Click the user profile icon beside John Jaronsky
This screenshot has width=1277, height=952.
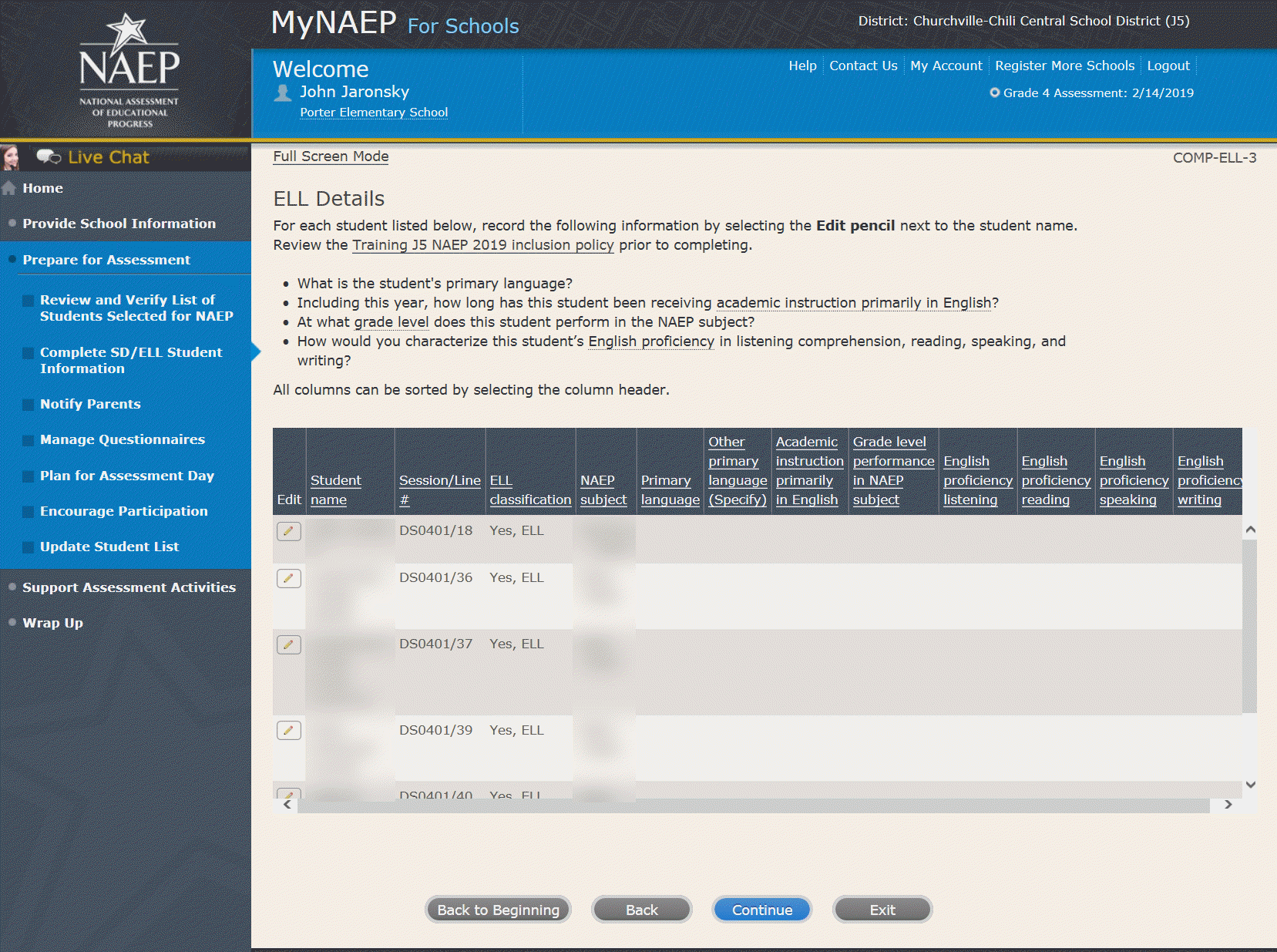tap(283, 93)
